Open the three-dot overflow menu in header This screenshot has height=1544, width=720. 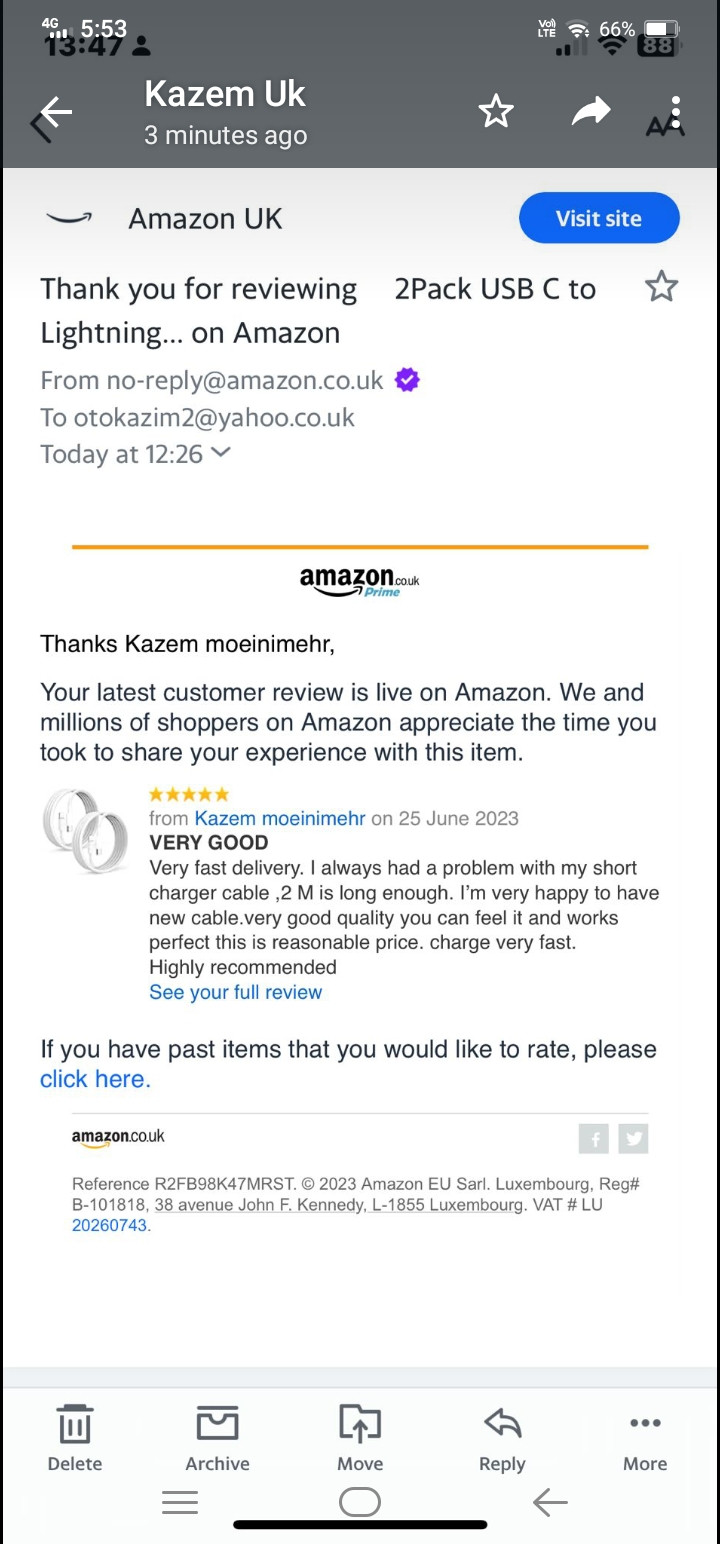(x=676, y=112)
